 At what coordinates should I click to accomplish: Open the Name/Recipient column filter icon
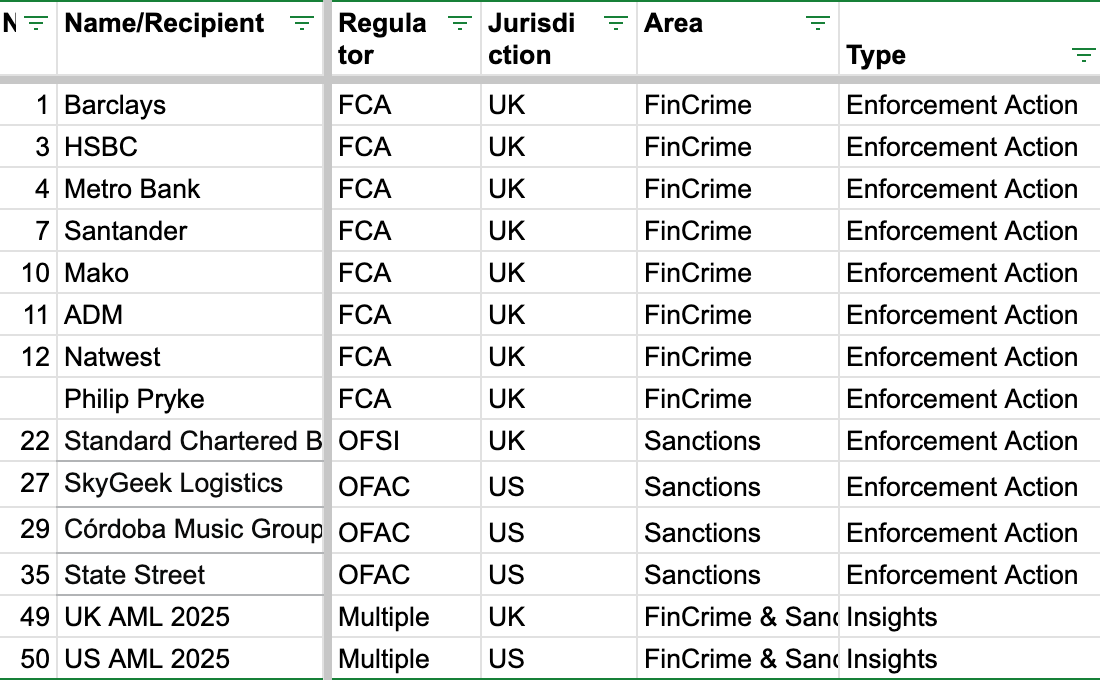(302, 23)
